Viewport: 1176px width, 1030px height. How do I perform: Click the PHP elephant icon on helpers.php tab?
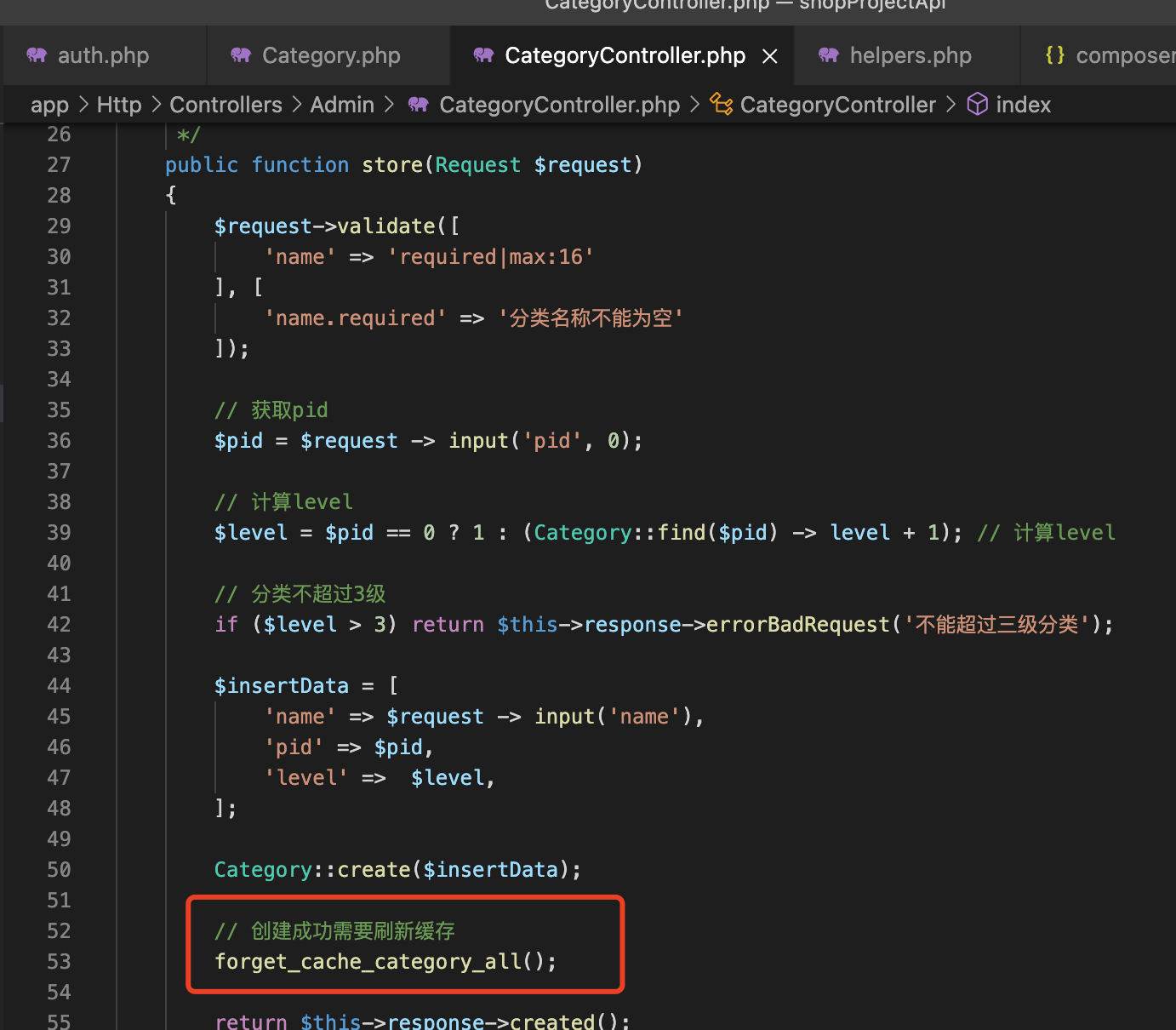point(829,55)
